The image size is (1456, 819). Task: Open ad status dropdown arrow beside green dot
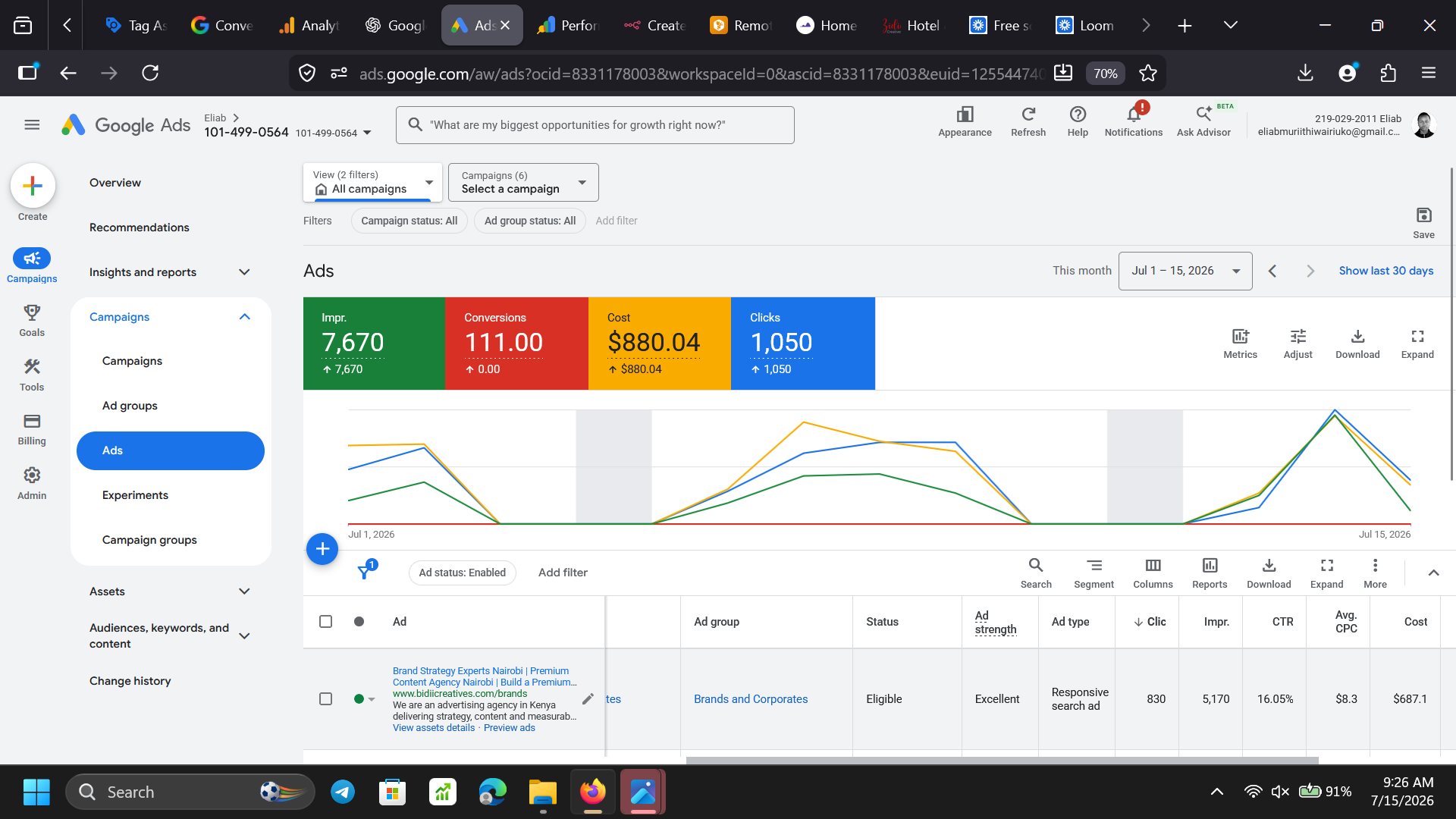click(372, 699)
